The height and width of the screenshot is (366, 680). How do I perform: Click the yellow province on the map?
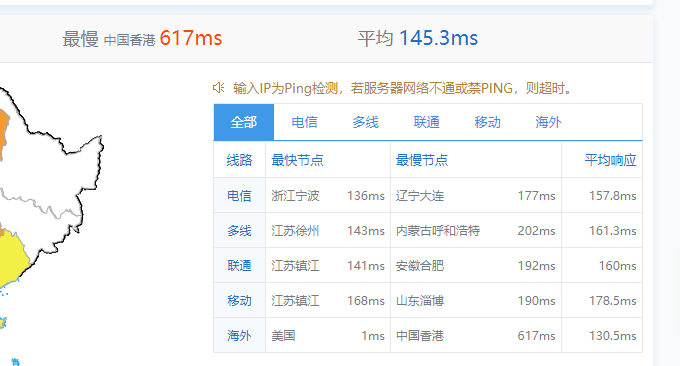tap(12, 259)
